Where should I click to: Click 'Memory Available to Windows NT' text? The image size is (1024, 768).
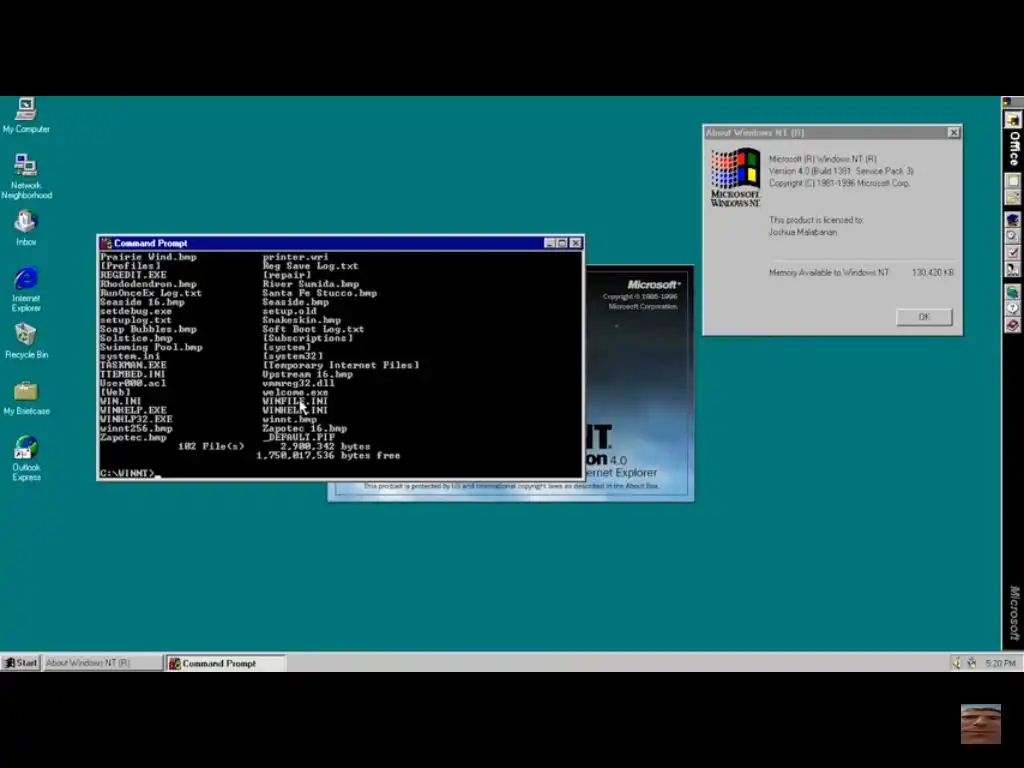tap(829, 272)
